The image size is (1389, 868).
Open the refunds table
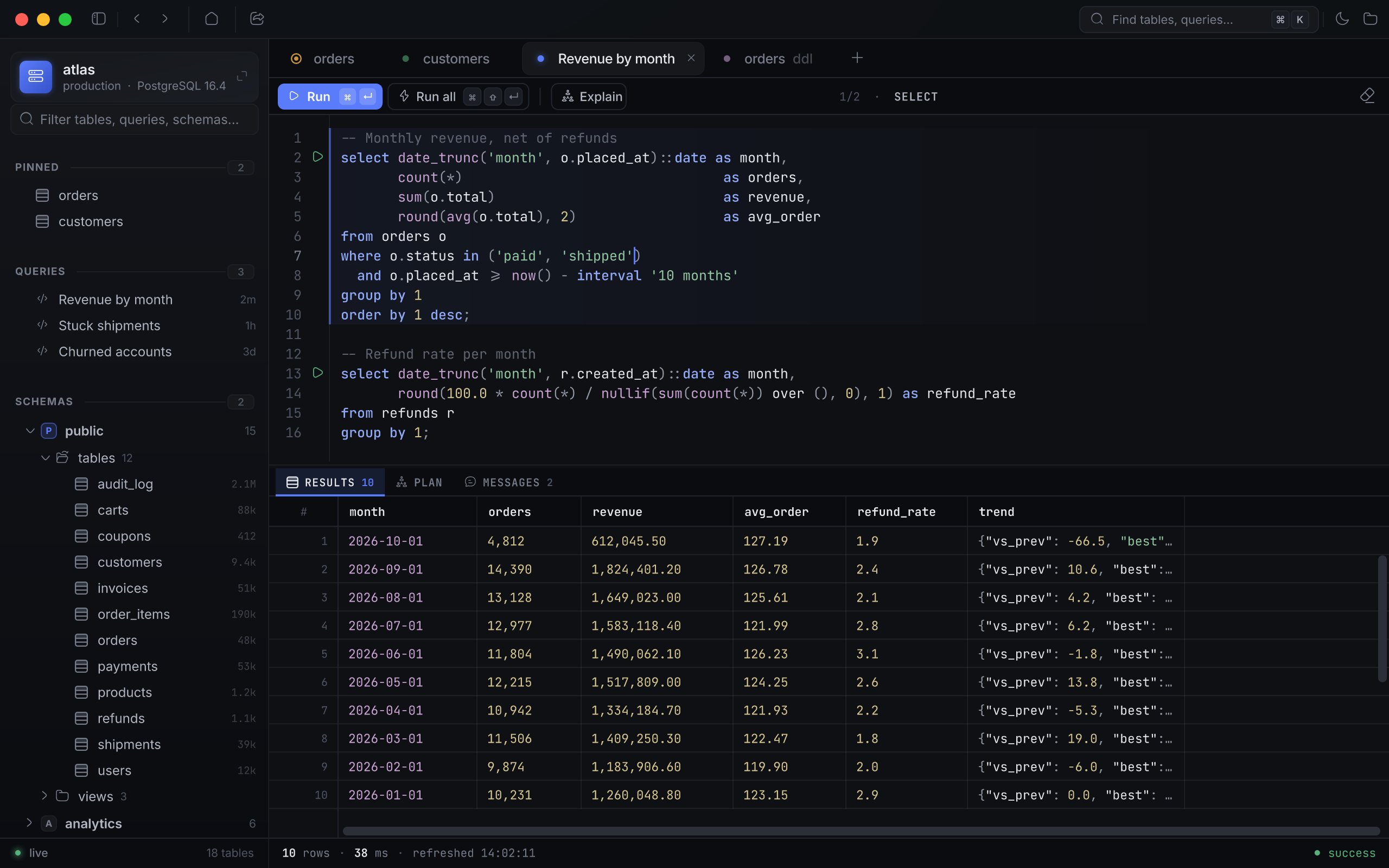135,718
